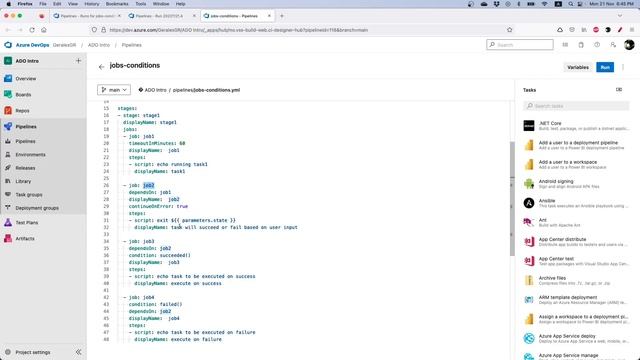Open the Edit menu
The height and width of the screenshot is (360, 640).
(57, 4)
